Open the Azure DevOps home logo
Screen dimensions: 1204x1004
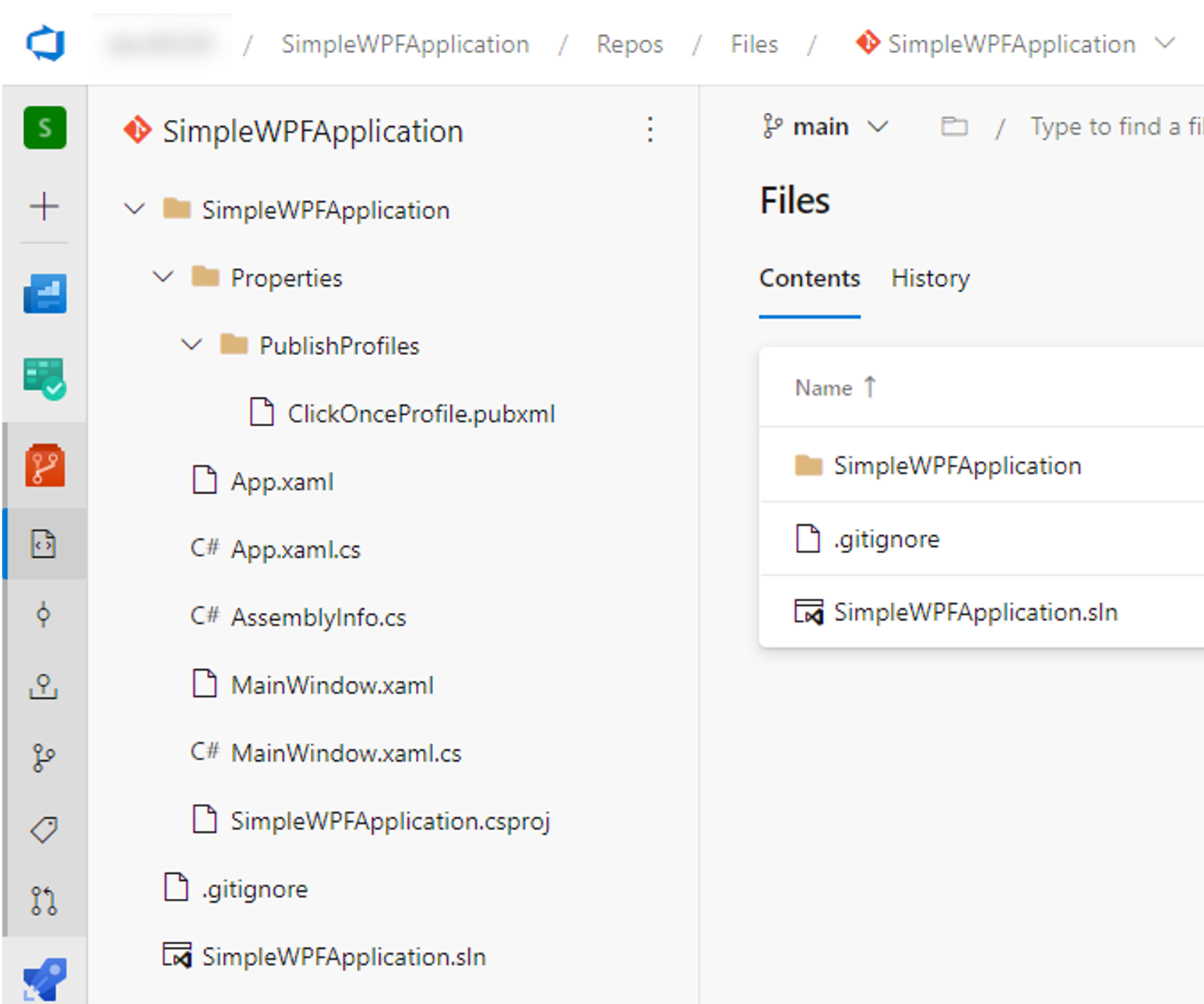pyautogui.click(x=45, y=43)
